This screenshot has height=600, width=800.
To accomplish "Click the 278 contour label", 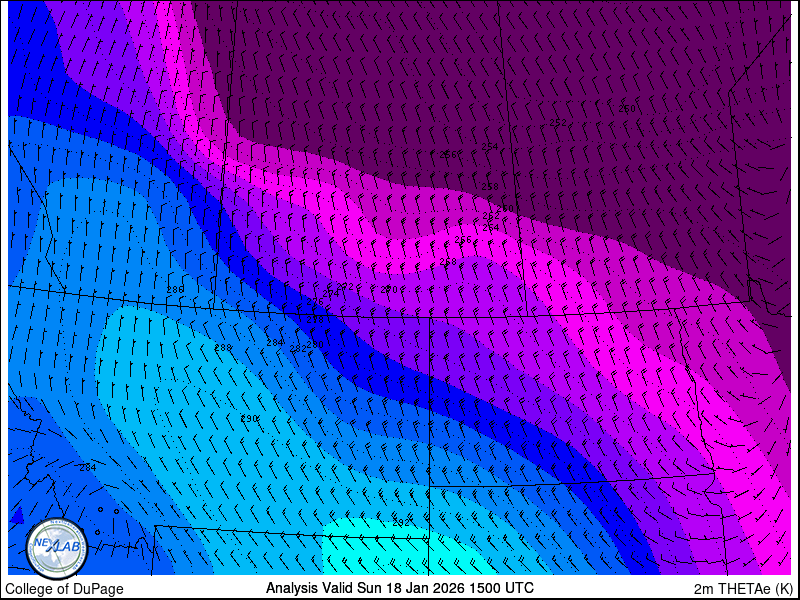I will tap(315, 320).
